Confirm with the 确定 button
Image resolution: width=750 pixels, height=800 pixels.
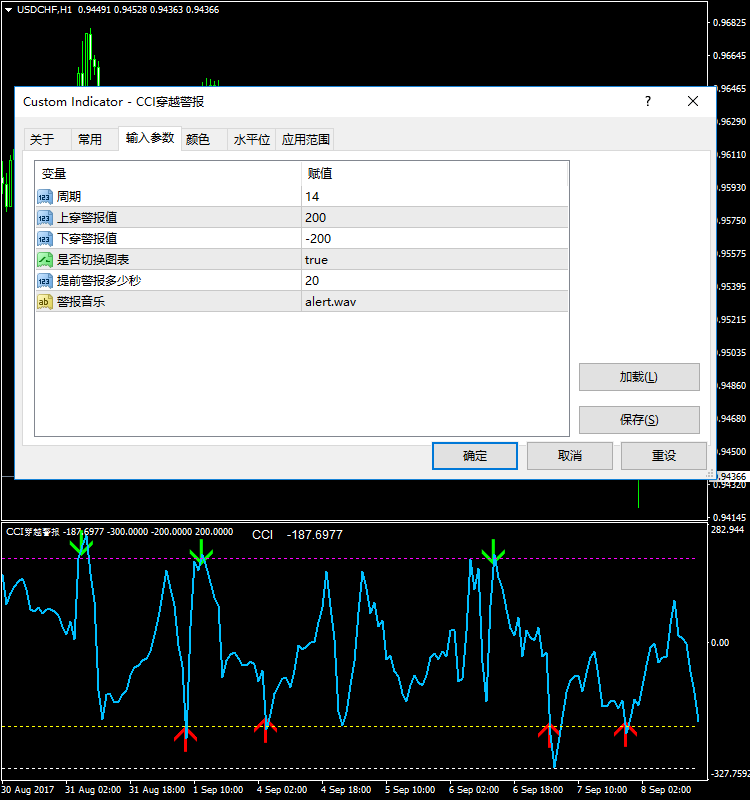[x=474, y=456]
